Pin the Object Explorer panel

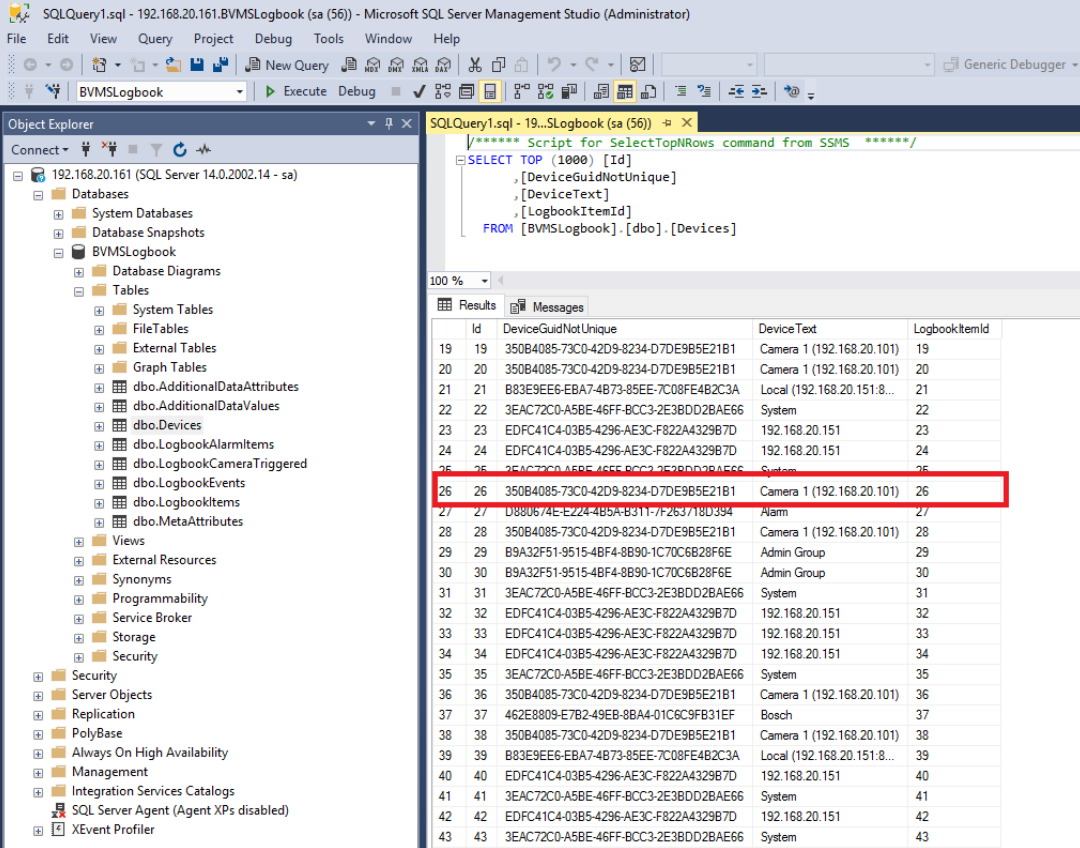(389, 124)
